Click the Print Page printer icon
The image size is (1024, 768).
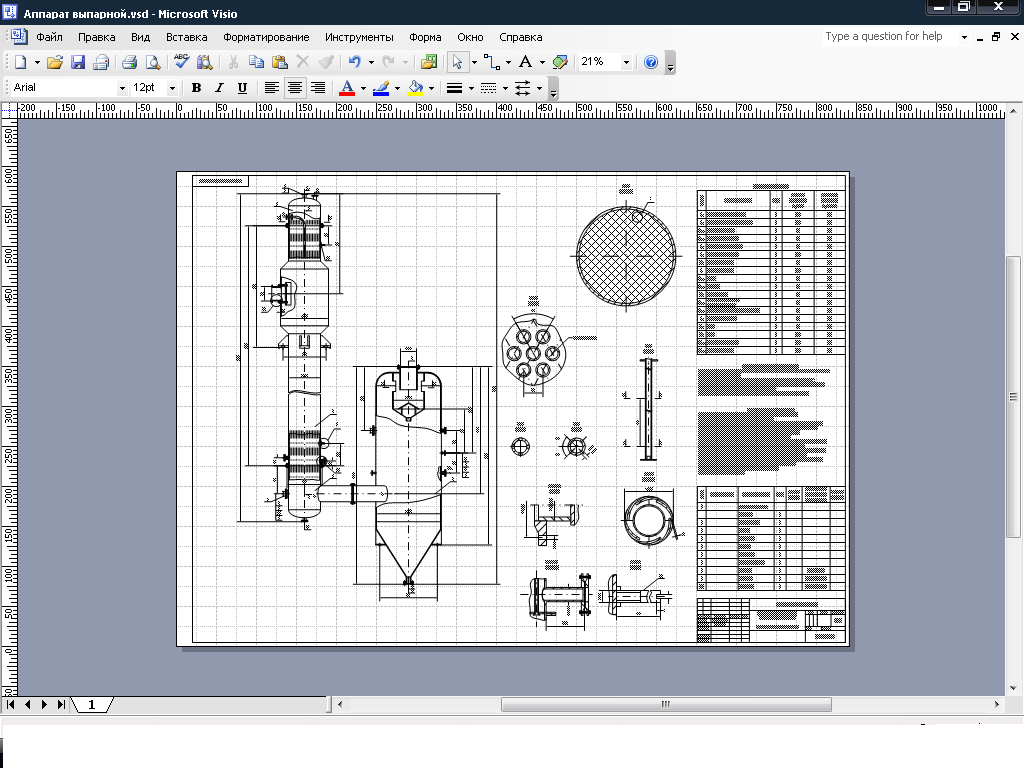[129, 62]
